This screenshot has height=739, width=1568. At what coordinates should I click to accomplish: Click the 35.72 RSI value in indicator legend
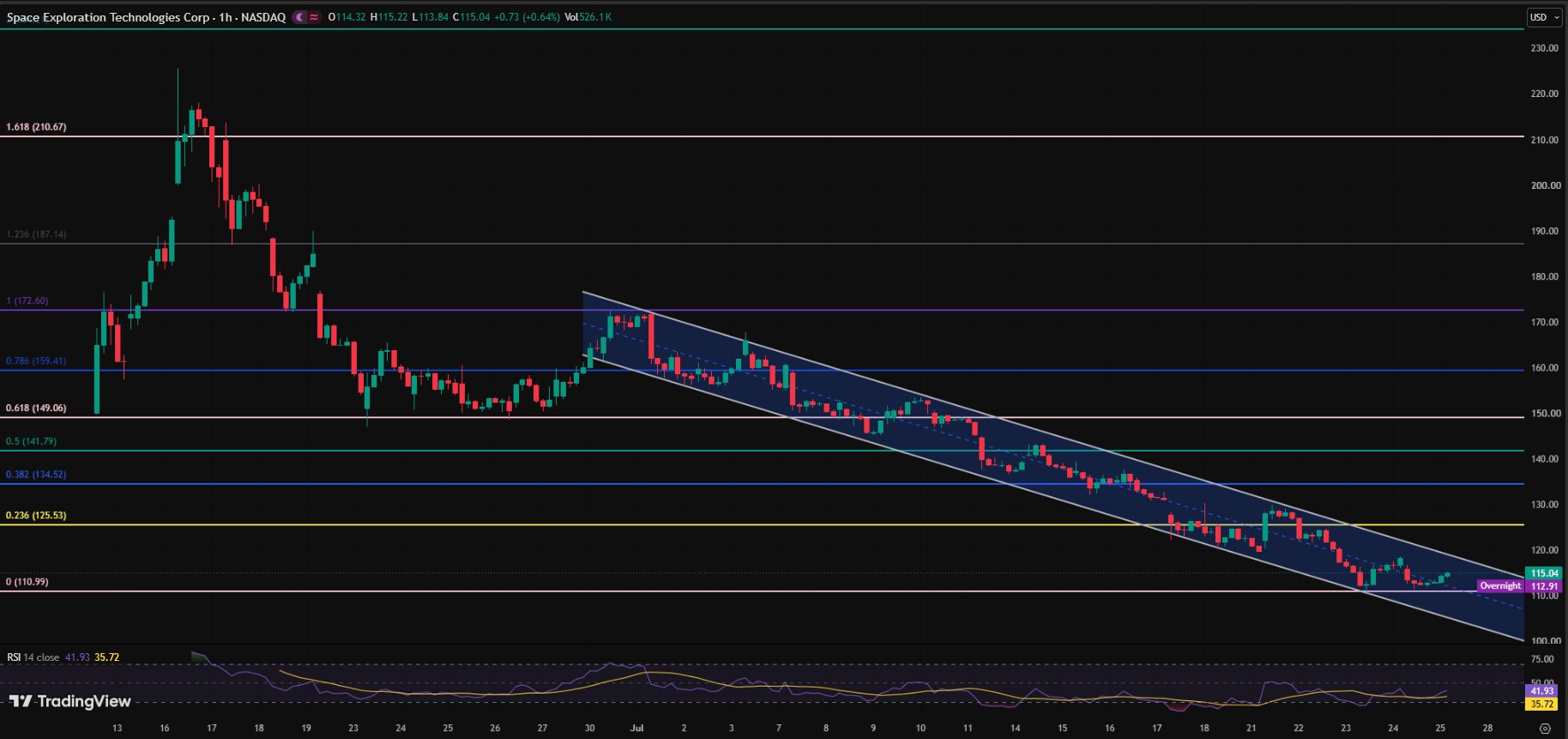[107, 657]
